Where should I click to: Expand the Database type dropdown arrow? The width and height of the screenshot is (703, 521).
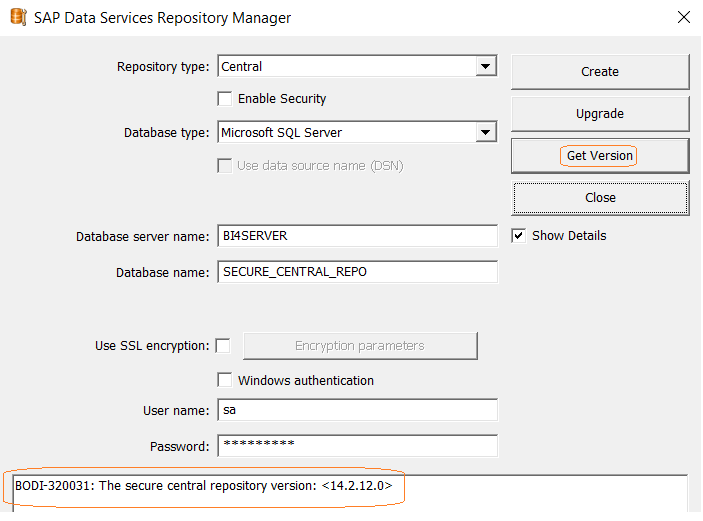click(x=486, y=132)
